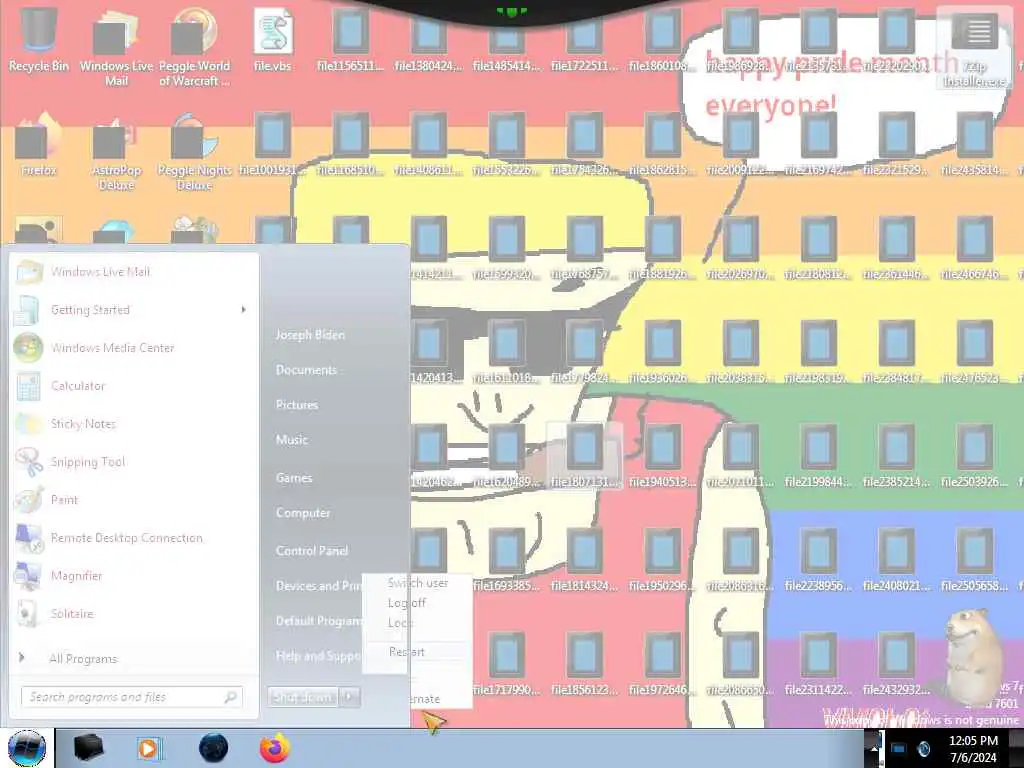
Task: Open Pictures from Start menu
Action: 297,405
